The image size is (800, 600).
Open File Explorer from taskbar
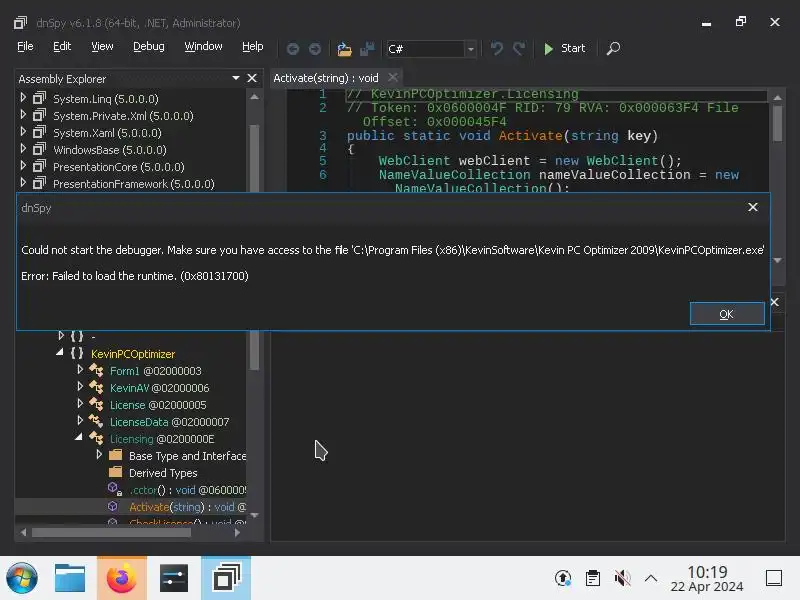click(70, 578)
